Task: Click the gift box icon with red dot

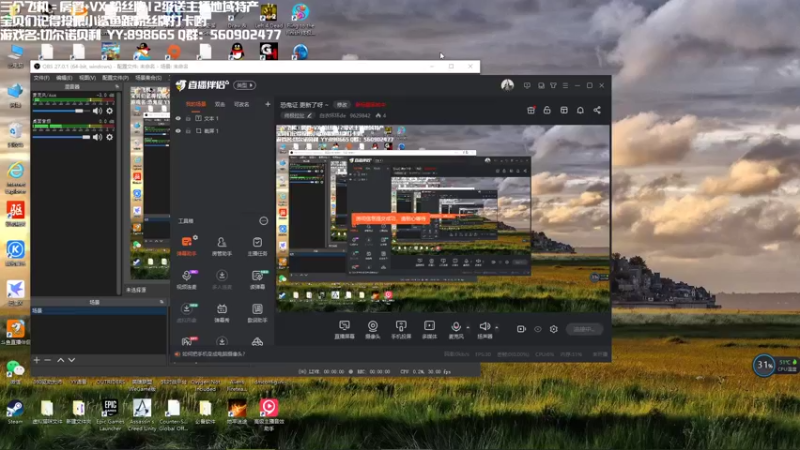Action: [531, 110]
